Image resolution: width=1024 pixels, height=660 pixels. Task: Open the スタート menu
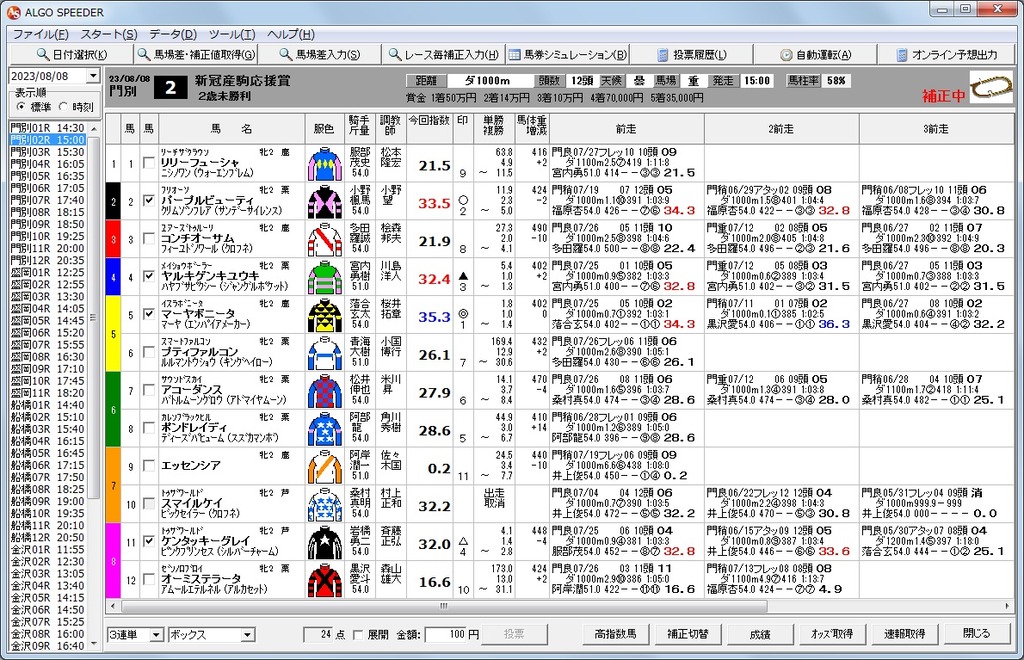point(108,34)
